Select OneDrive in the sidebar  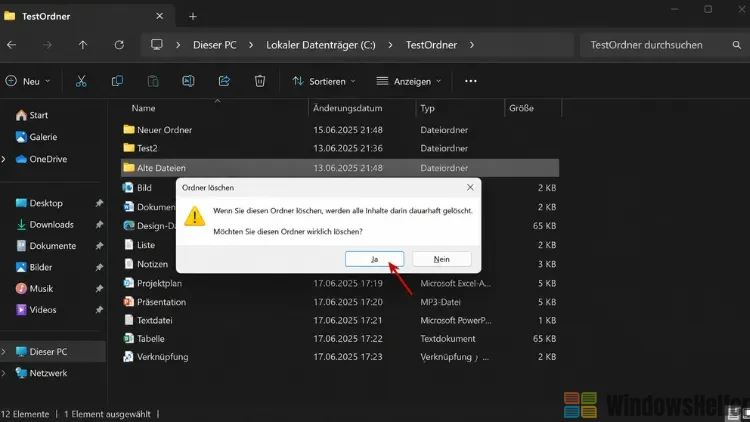[x=41, y=159]
